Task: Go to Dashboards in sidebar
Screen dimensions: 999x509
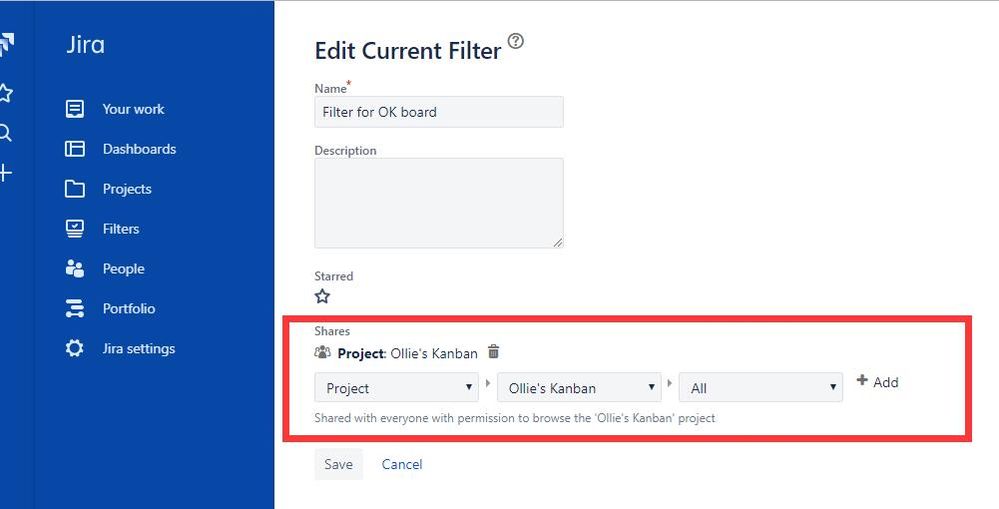Action: pos(140,149)
